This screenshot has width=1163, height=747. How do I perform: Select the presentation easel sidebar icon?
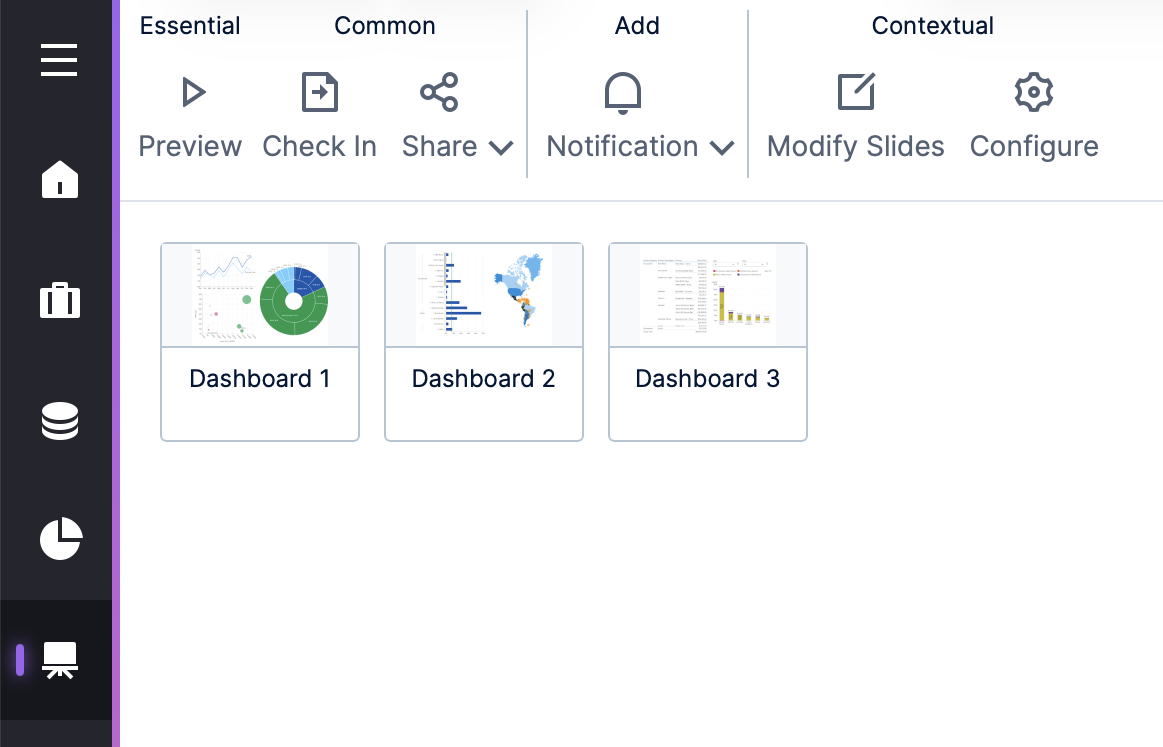[x=59, y=660]
